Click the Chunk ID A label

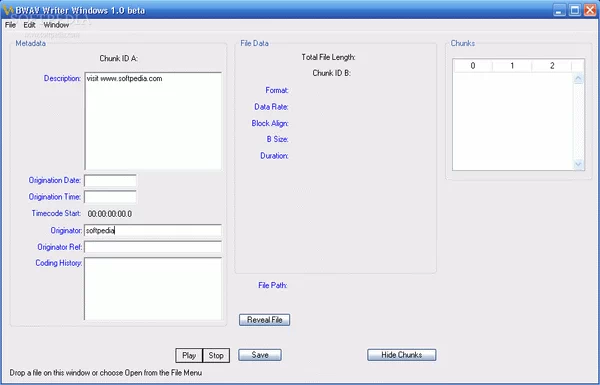click(x=119, y=59)
